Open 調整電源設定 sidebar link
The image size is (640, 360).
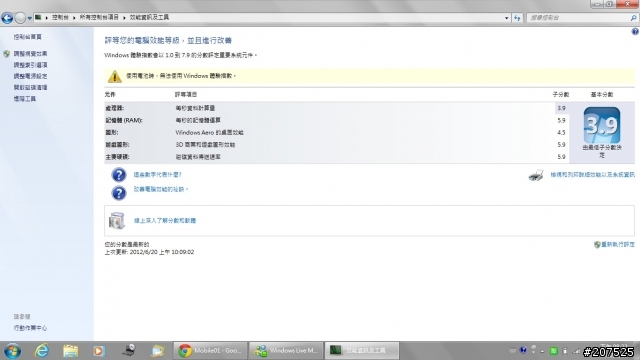point(30,76)
